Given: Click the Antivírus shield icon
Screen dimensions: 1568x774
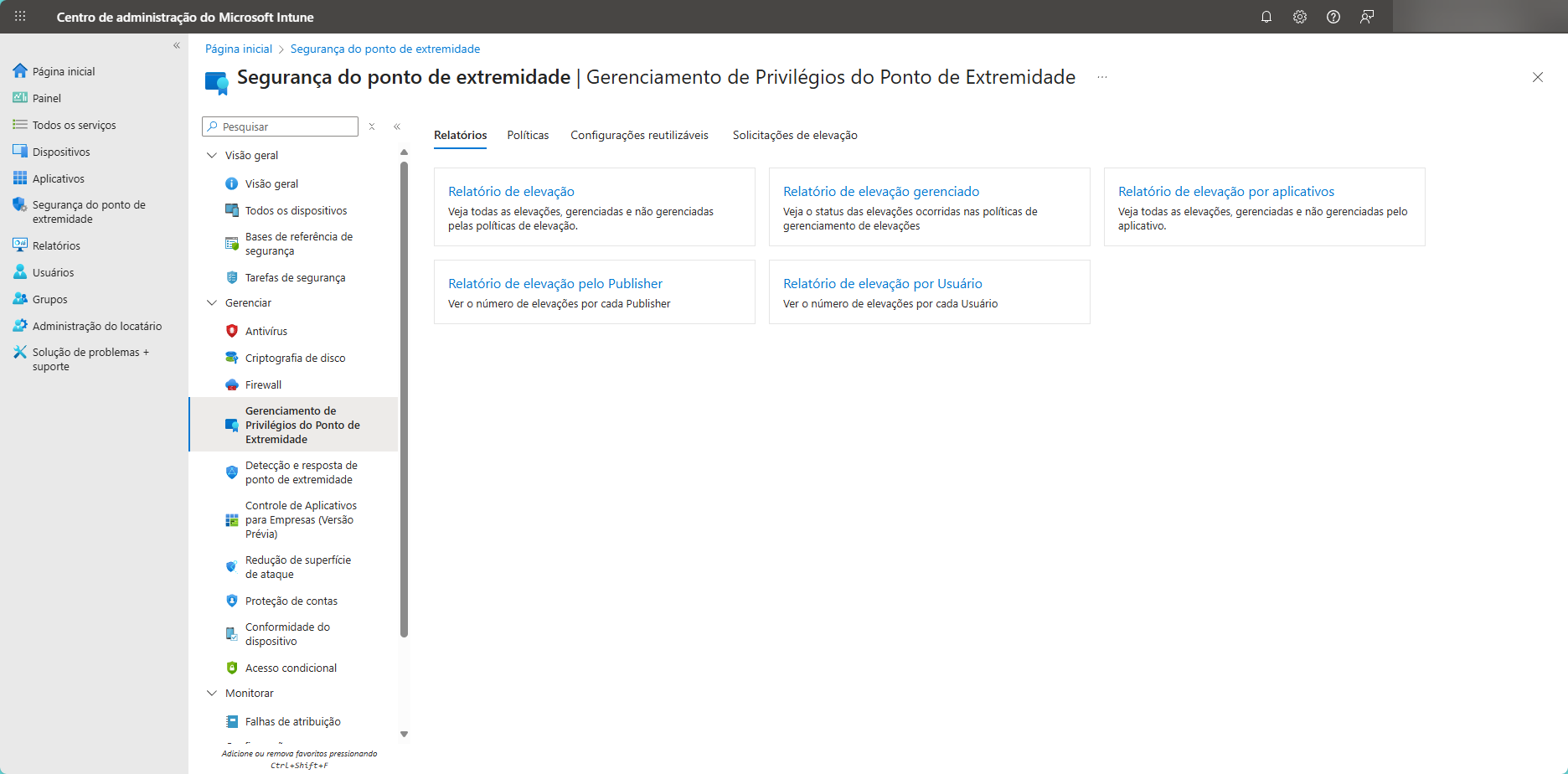Looking at the screenshot, I should [232, 331].
